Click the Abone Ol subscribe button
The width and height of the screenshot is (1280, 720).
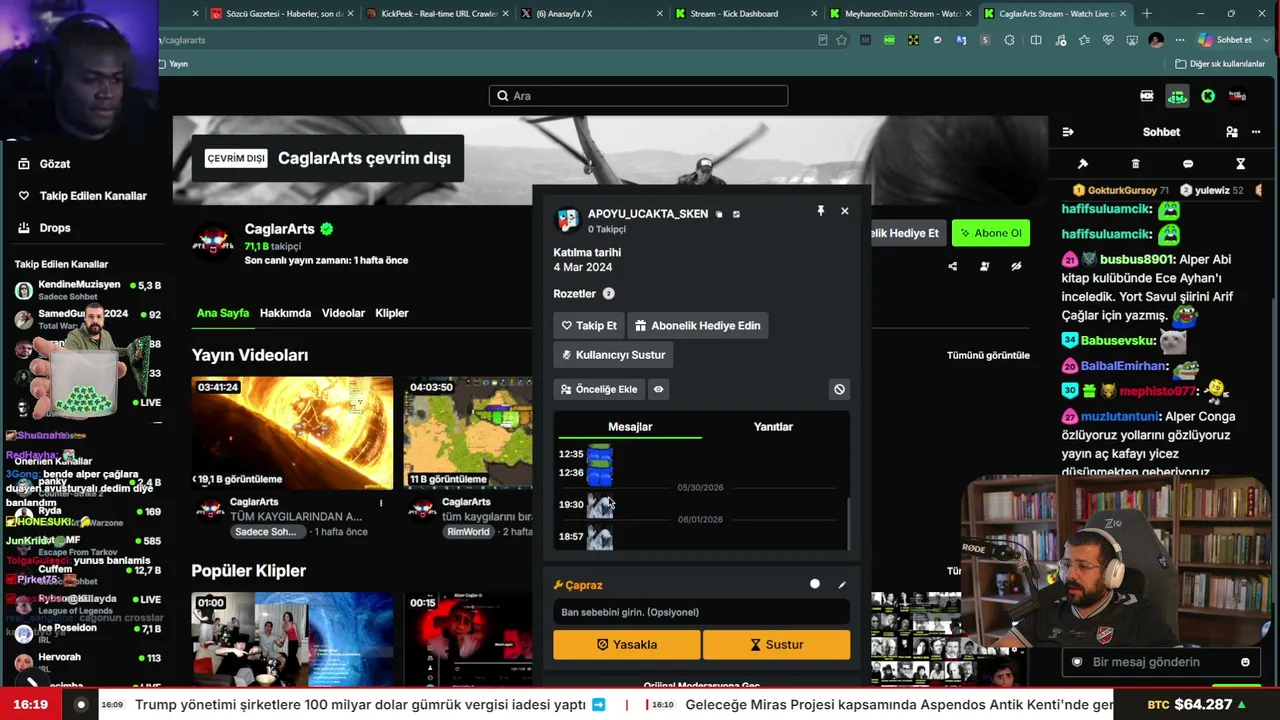tap(991, 233)
